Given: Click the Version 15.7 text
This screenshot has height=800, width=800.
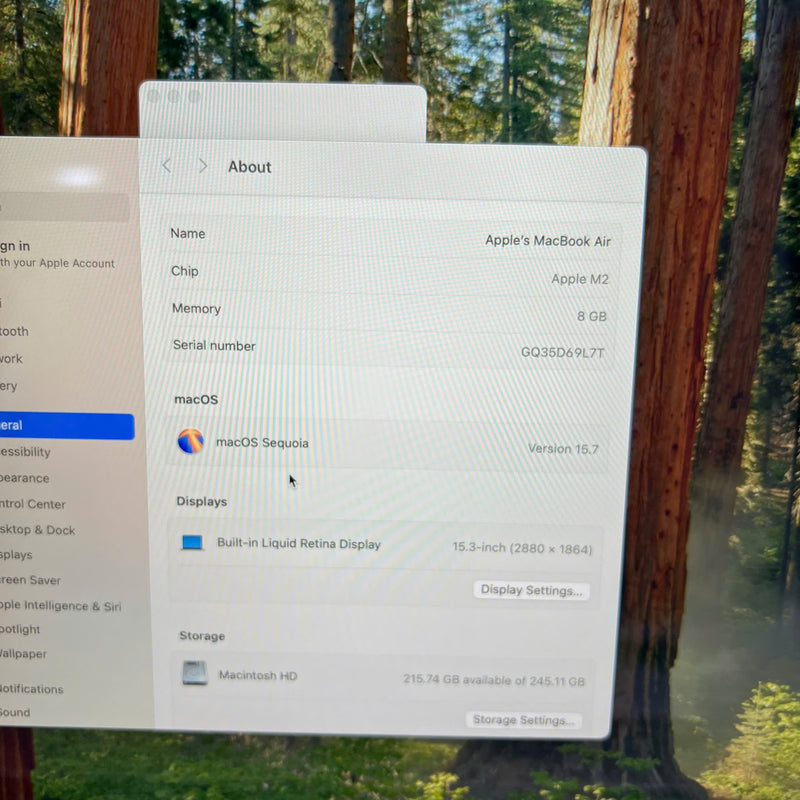Looking at the screenshot, I should click(x=563, y=449).
